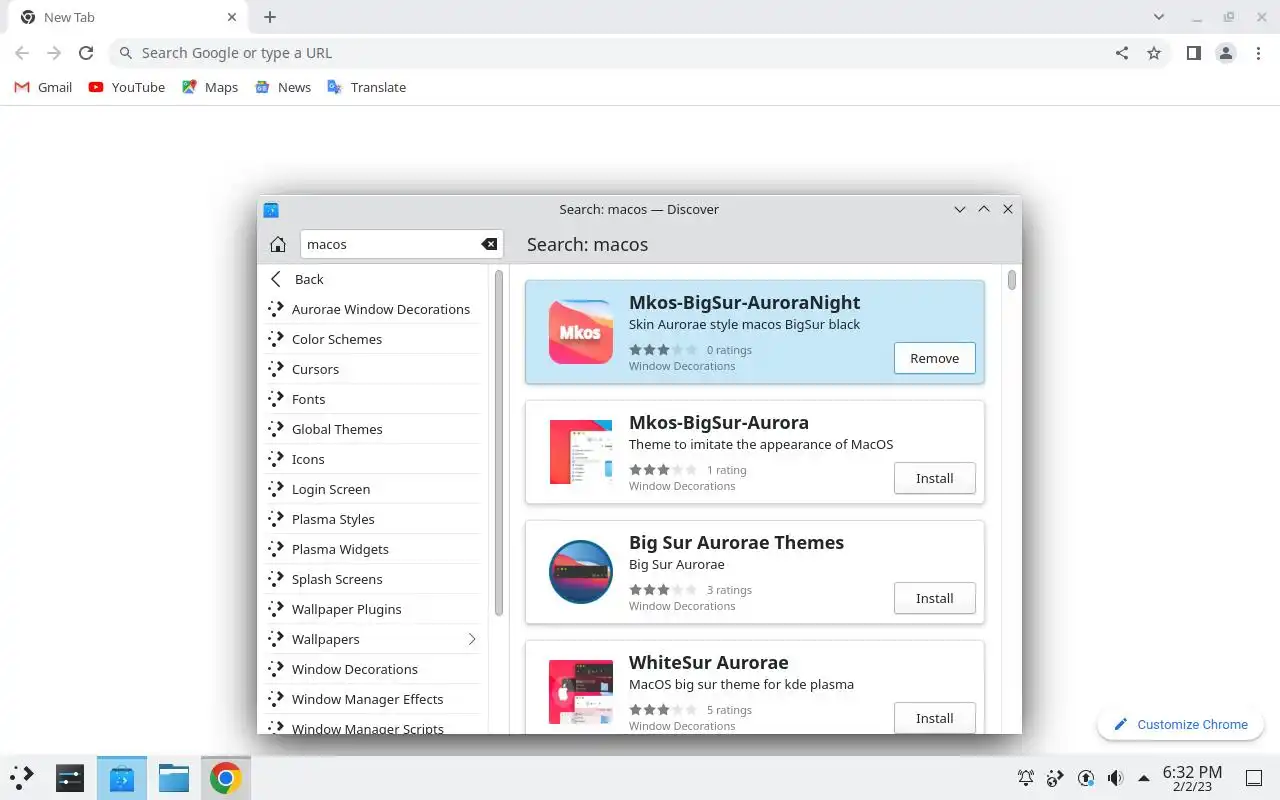The image size is (1280, 800).
Task: Open Global Themes category
Action: (374, 429)
